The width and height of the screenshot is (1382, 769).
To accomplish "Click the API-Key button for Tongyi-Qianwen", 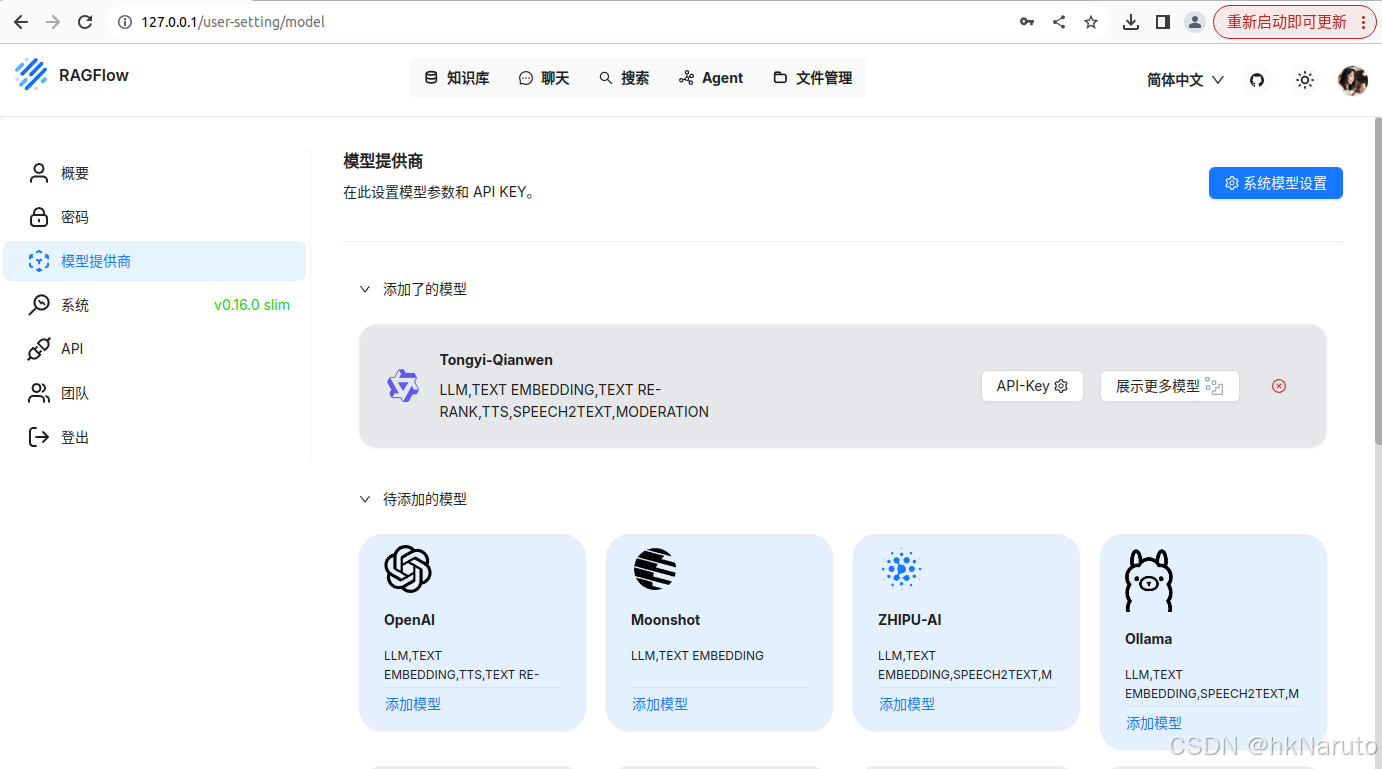I will pos(1032,386).
